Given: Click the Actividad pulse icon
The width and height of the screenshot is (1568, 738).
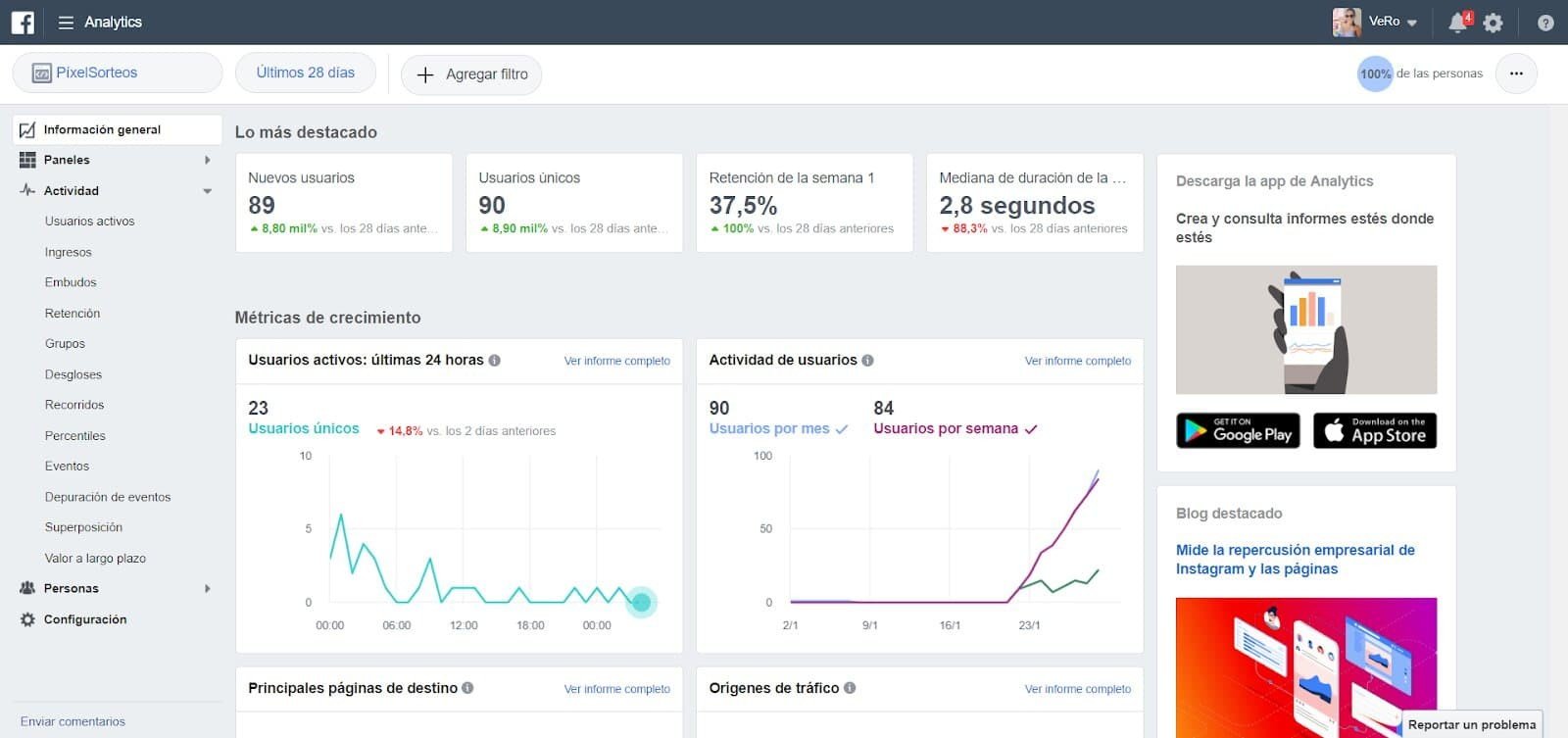Looking at the screenshot, I should pyautogui.click(x=27, y=190).
